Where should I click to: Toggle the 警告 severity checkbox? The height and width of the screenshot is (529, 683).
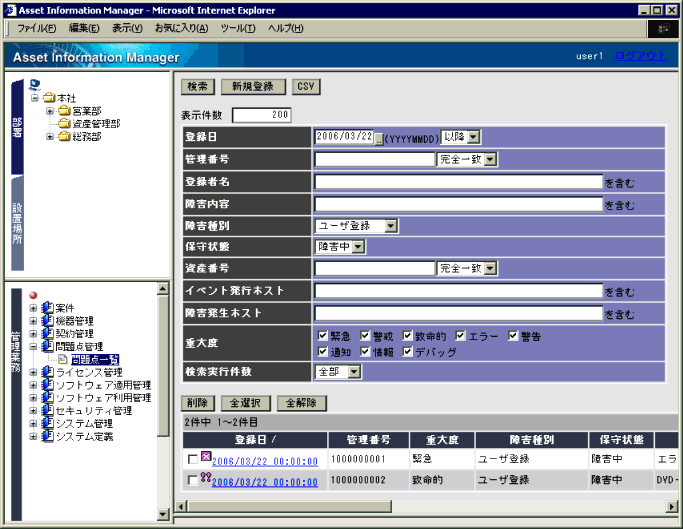pyautogui.click(x=513, y=336)
